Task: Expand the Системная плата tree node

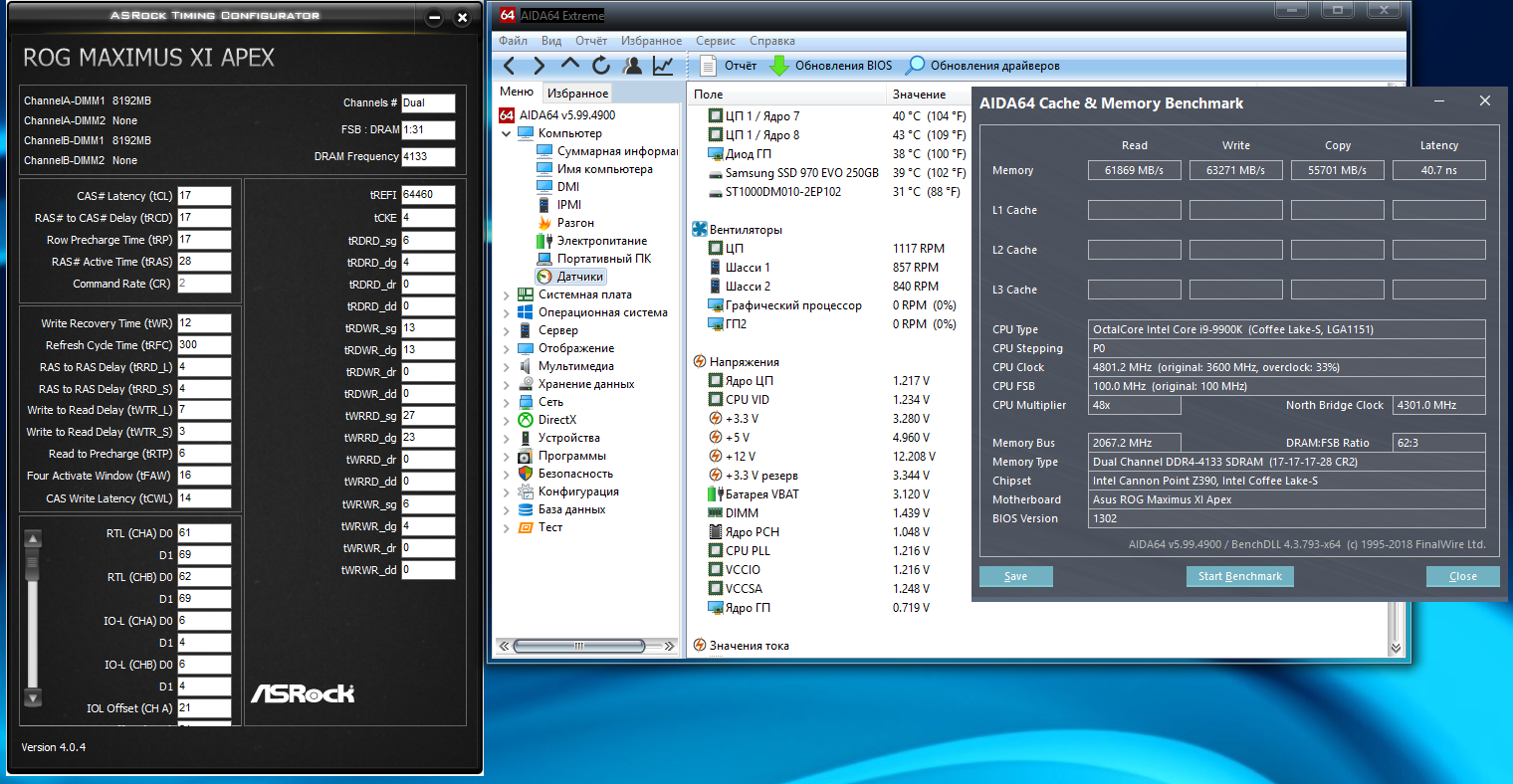Action: click(x=507, y=294)
